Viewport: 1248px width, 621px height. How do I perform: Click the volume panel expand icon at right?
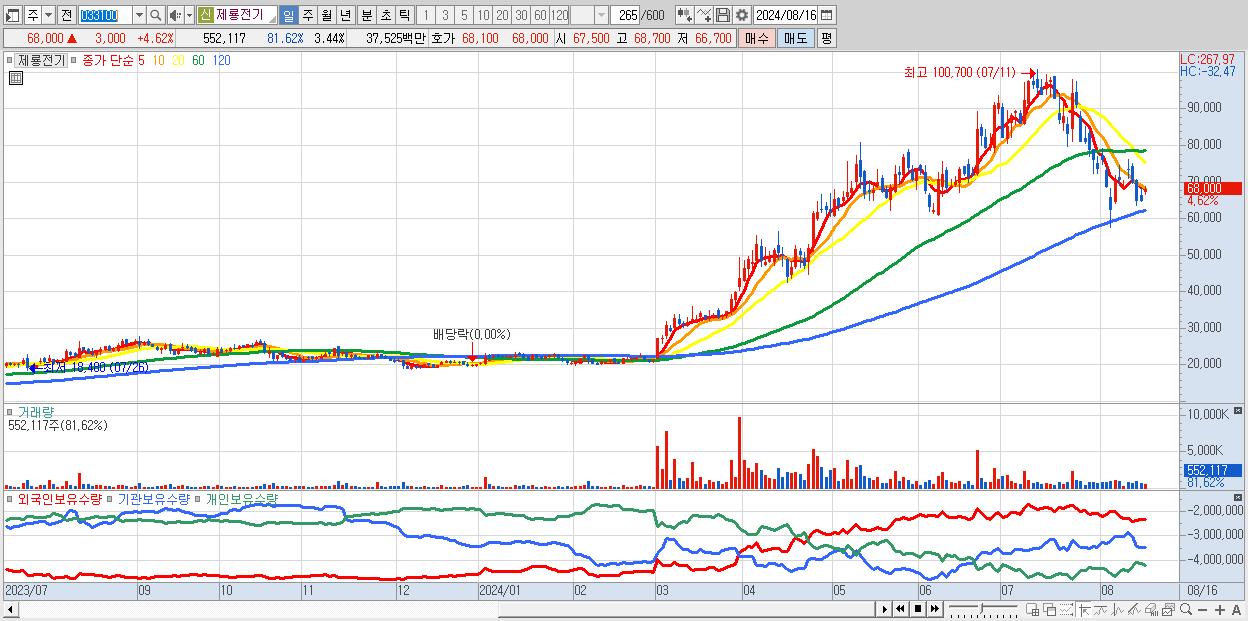pyautogui.click(x=1240, y=411)
